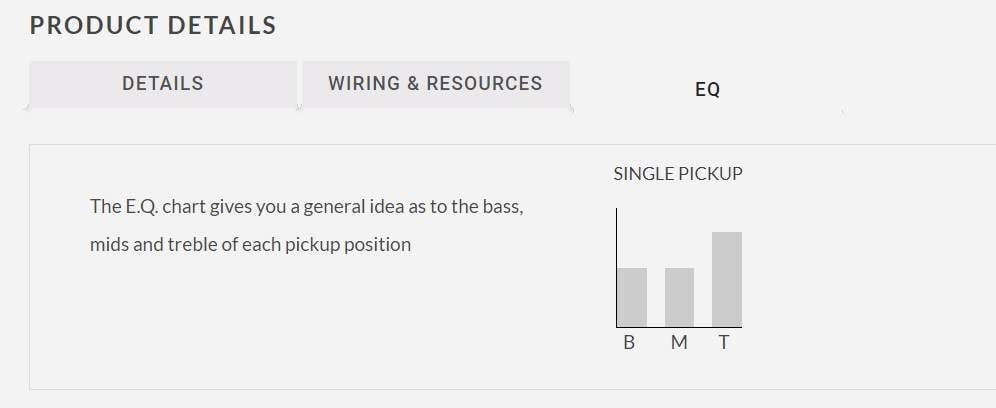Click the M label under the chart
Screen dimensions: 996x408
click(679, 343)
